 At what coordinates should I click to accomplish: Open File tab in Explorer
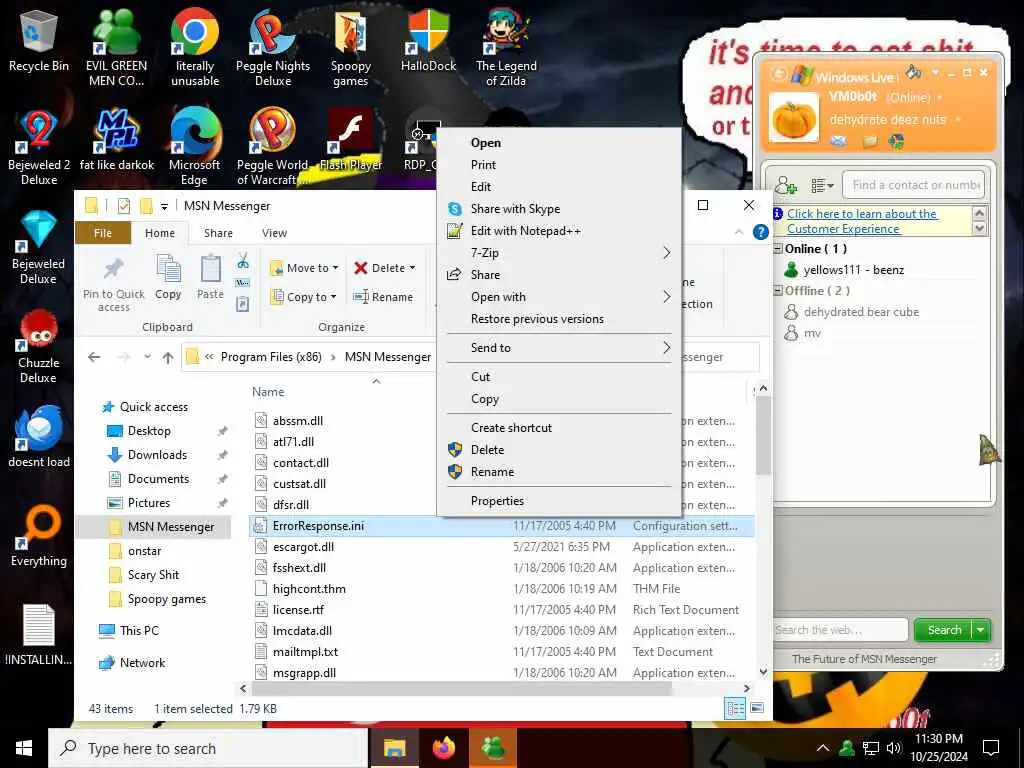click(103, 233)
